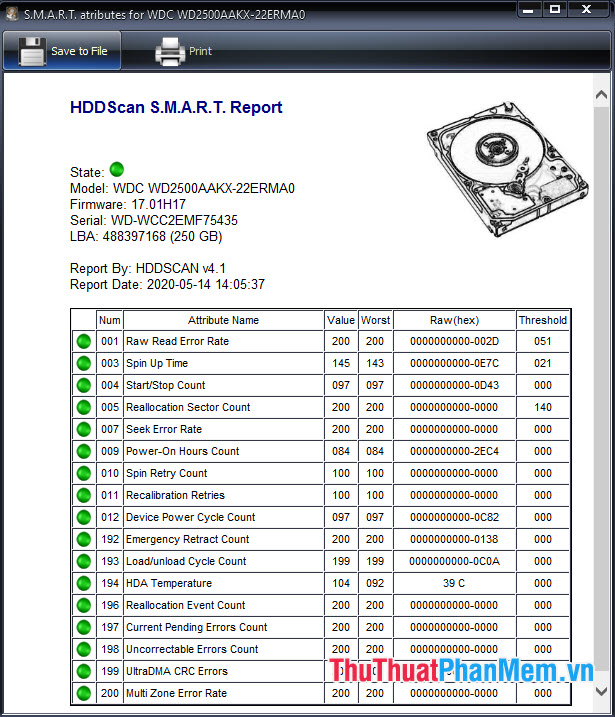Click green status dot for Recalibration Retries
The width and height of the screenshot is (615, 717).
[84, 495]
